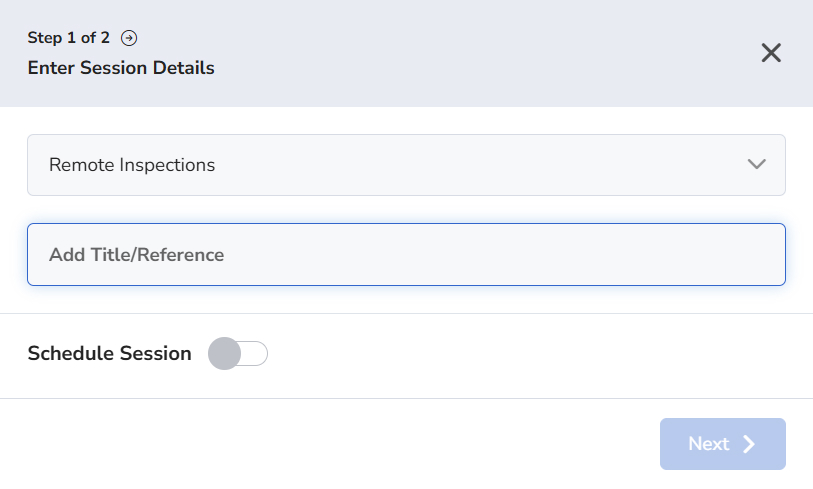Switch on session scheduling
This screenshot has height=489, width=813.
click(x=238, y=353)
